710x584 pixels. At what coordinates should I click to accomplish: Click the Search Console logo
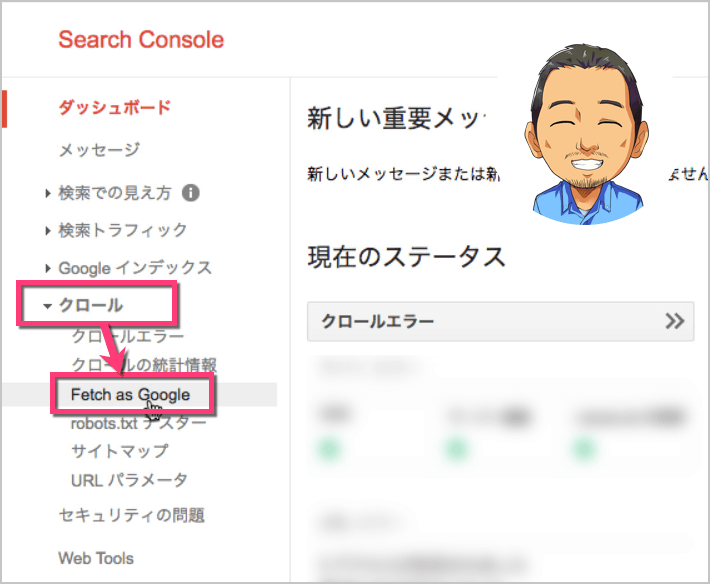[141, 40]
